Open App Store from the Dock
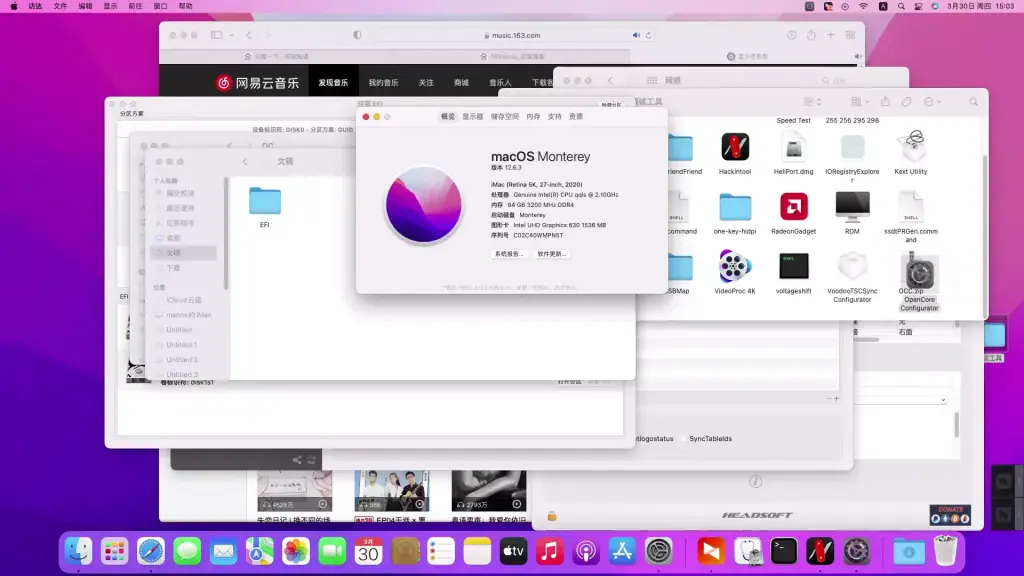 point(622,551)
